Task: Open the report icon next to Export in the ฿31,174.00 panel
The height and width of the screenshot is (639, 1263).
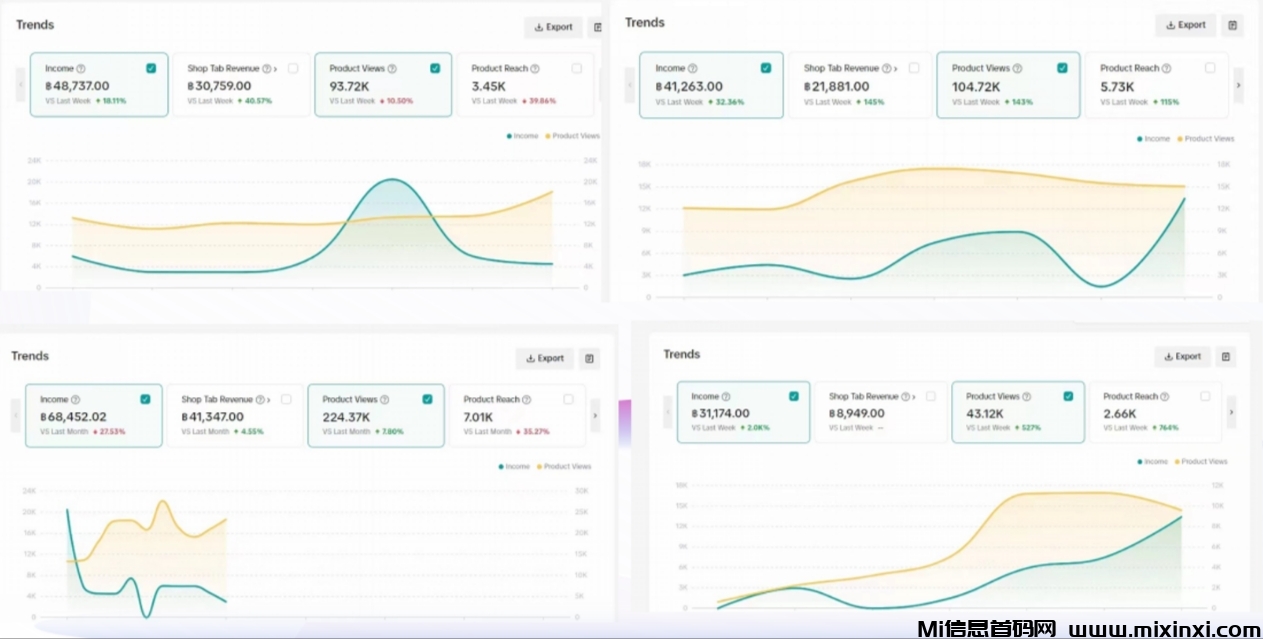Action: click(x=1226, y=356)
